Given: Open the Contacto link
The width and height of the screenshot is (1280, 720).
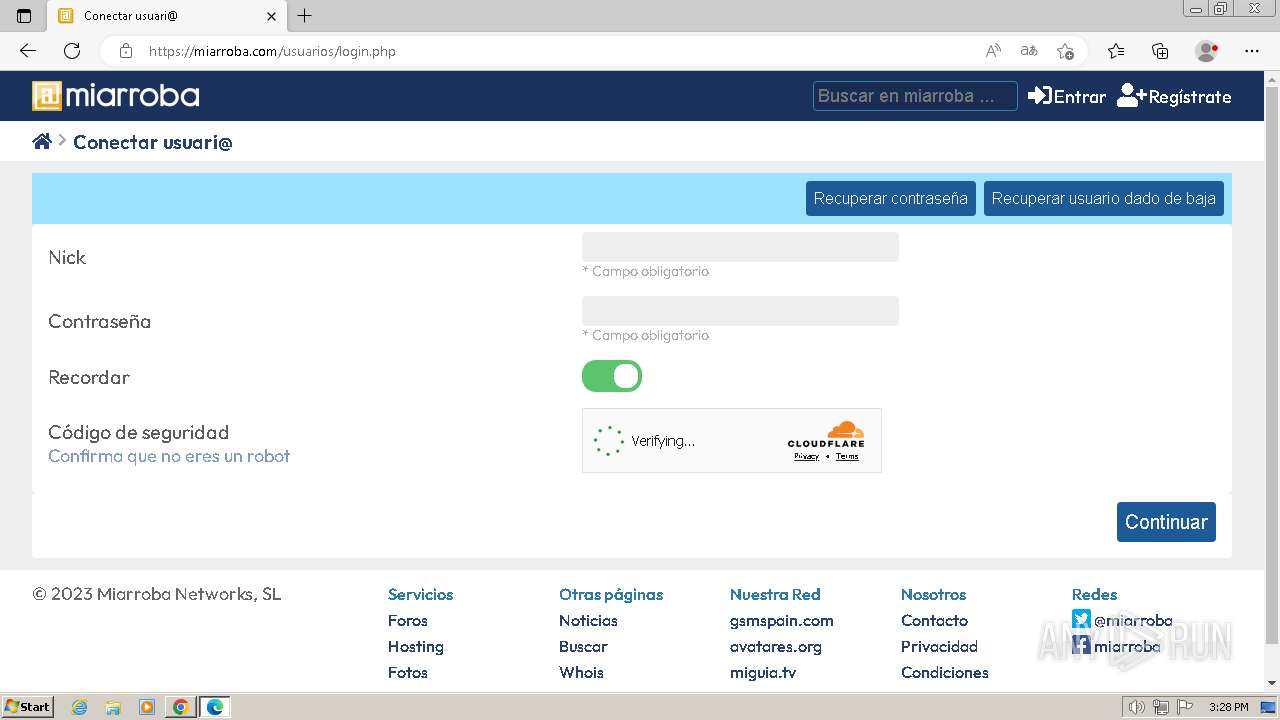Looking at the screenshot, I should click(x=934, y=620).
